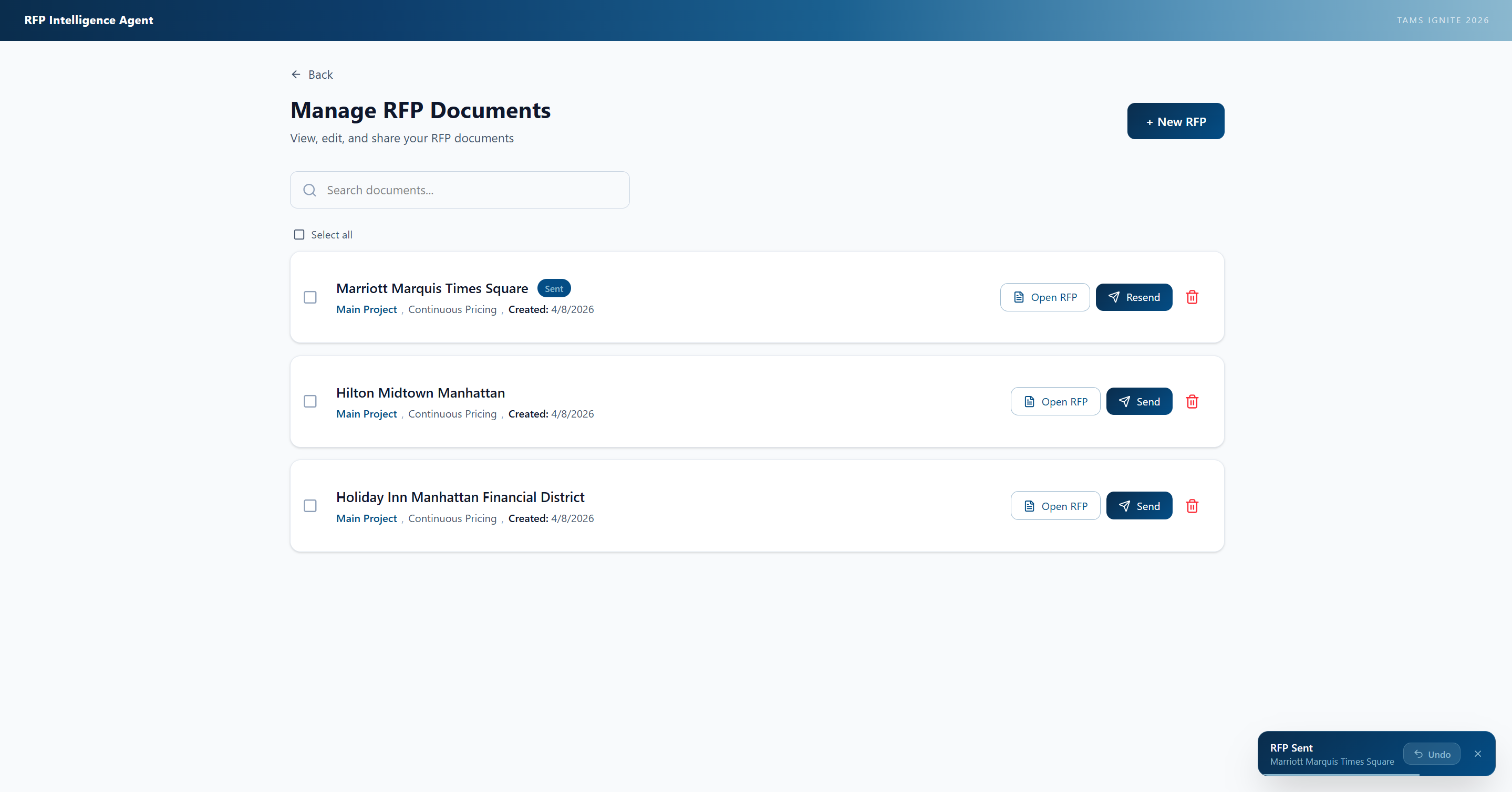
Task: Open RFP for Hilton Midtown Manhattan
Action: click(x=1055, y=402)
